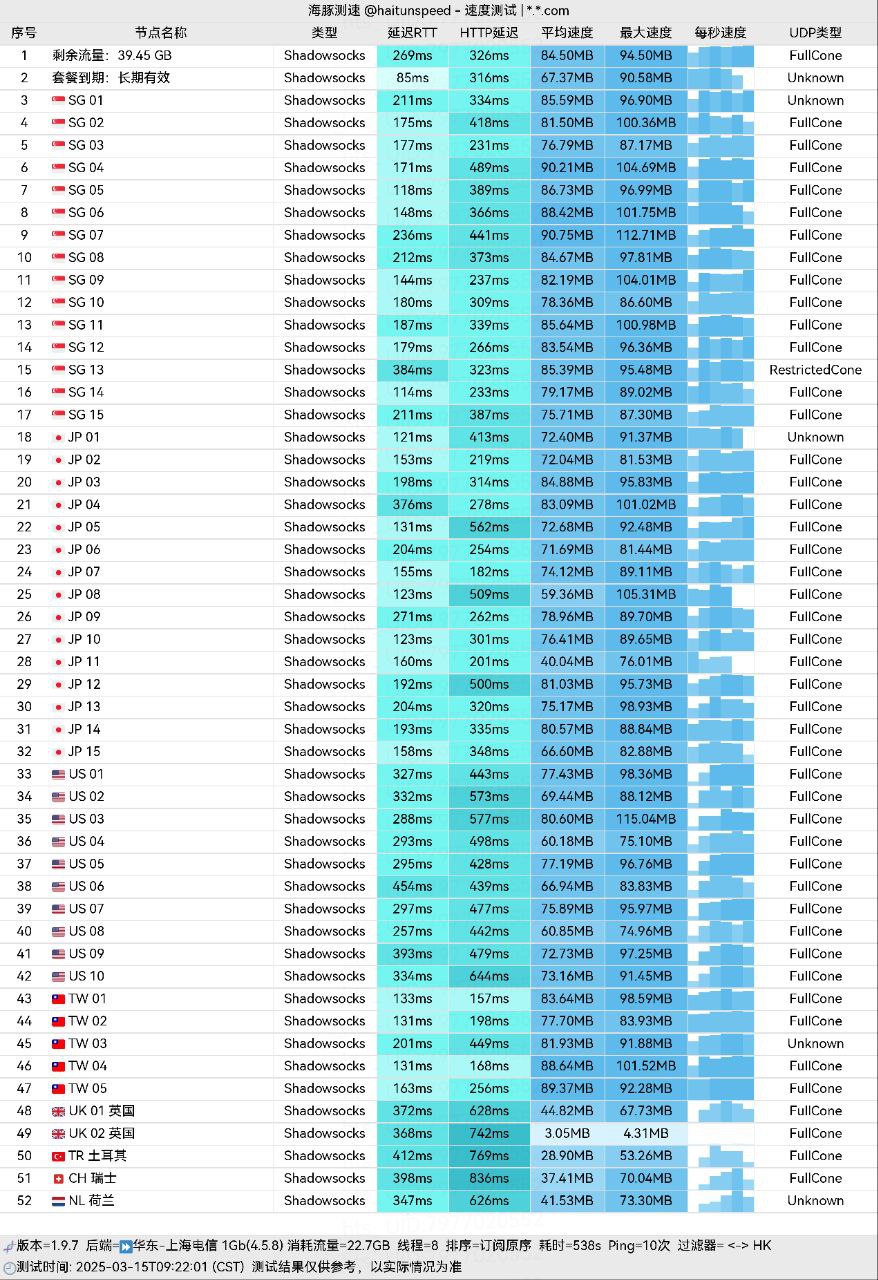
Task: Click the 157ms HTTP delay for TW 01
Action: point(489,999)
